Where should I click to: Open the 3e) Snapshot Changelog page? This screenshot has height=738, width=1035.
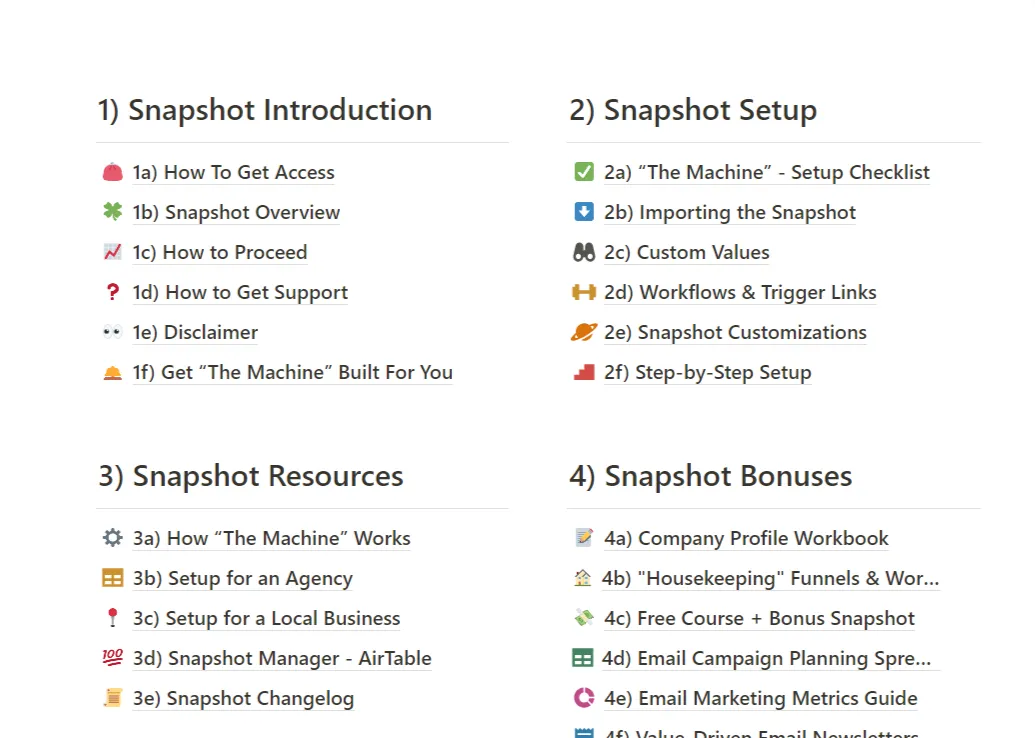pyautogui.click(x=243, y=698)
